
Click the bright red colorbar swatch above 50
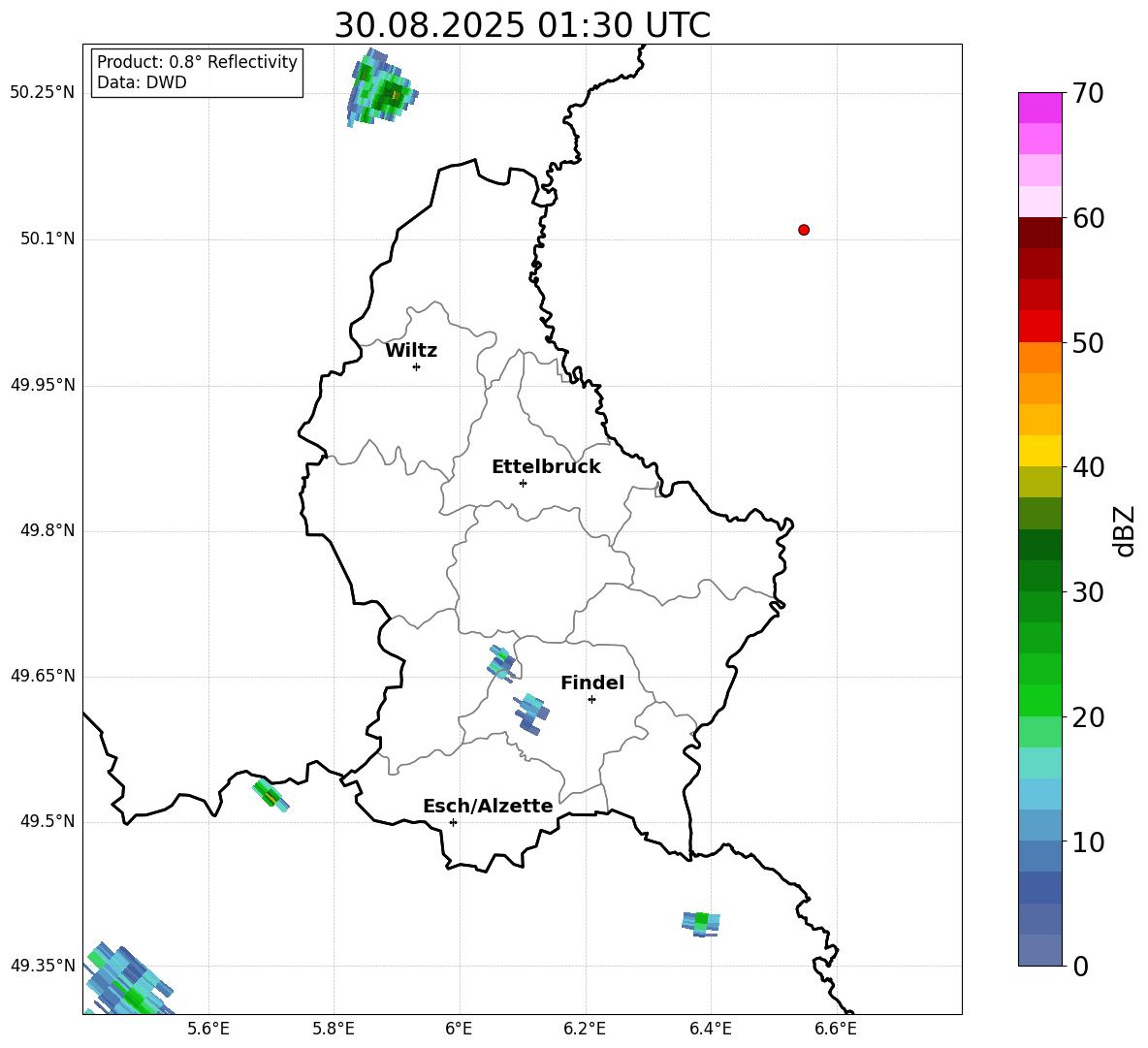[x=1039, y=327]
